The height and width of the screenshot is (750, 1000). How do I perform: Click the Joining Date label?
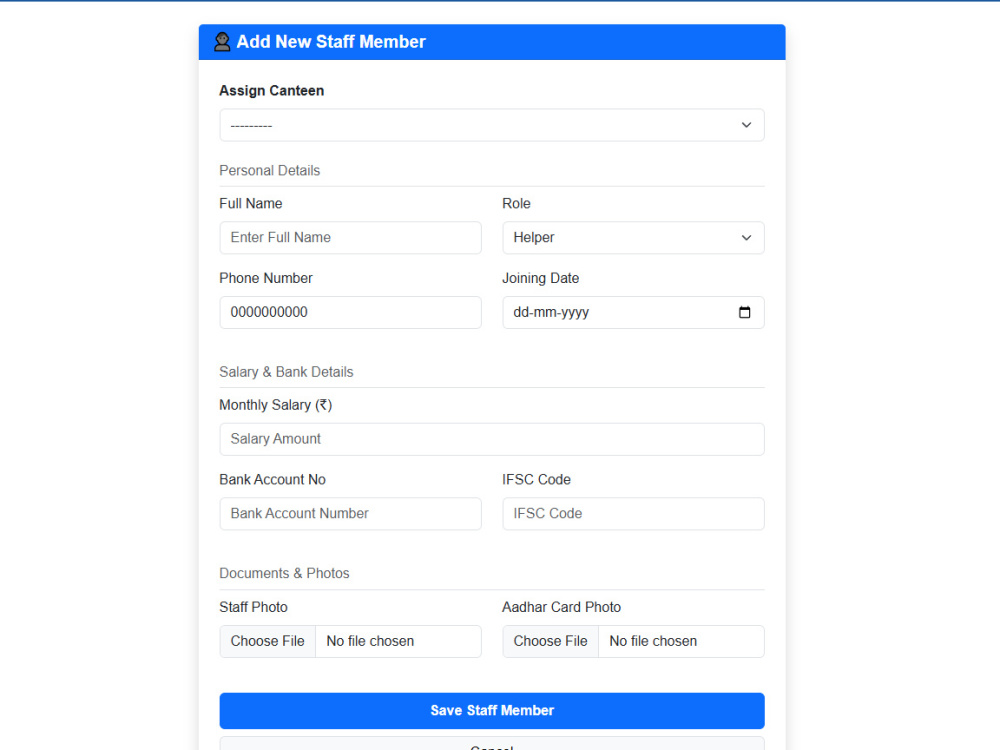[540, 278]
